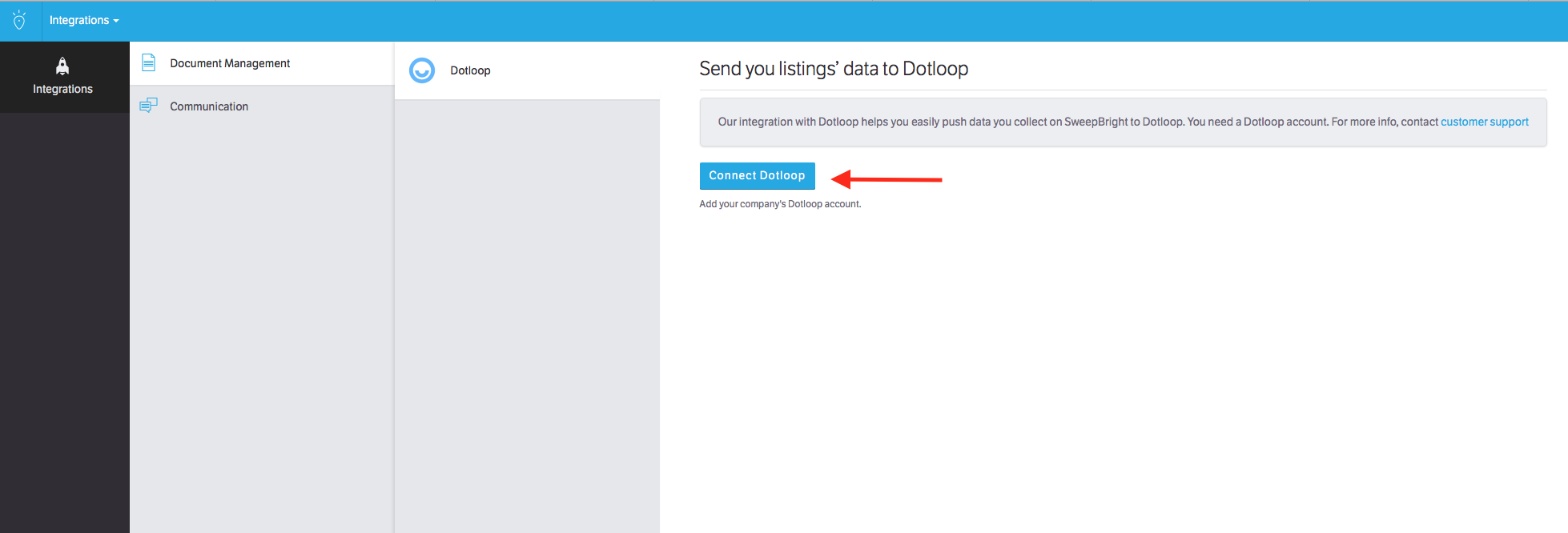
Task: Click the red arrow beside Connect Dotloop
Action: tap(887, 179)
